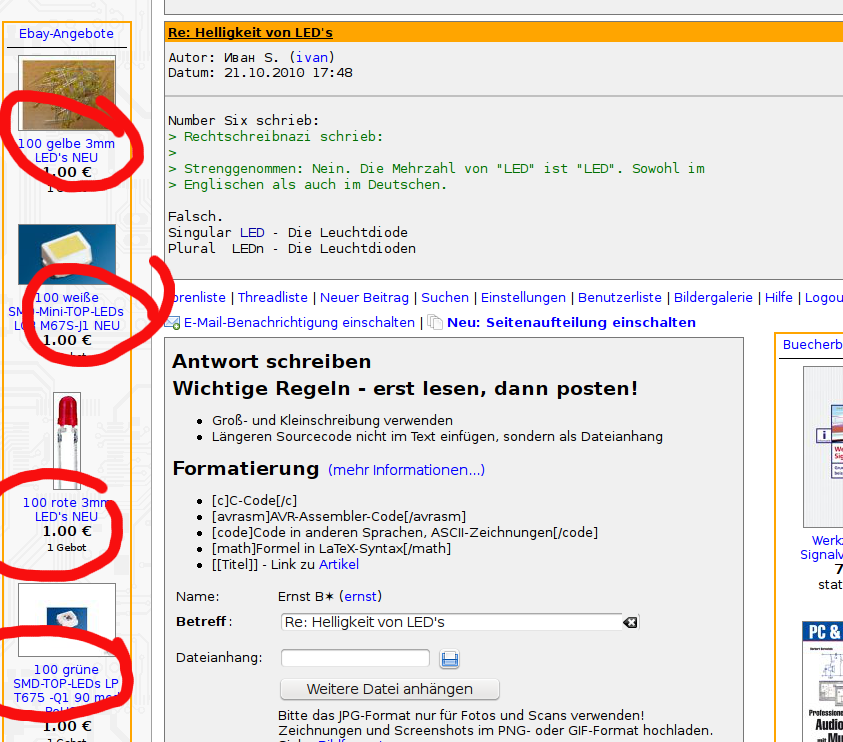Image resolution: width=843 pixels, height=742 pixels.
Task: Open the Bildergalerie
Action: point(713,297)
